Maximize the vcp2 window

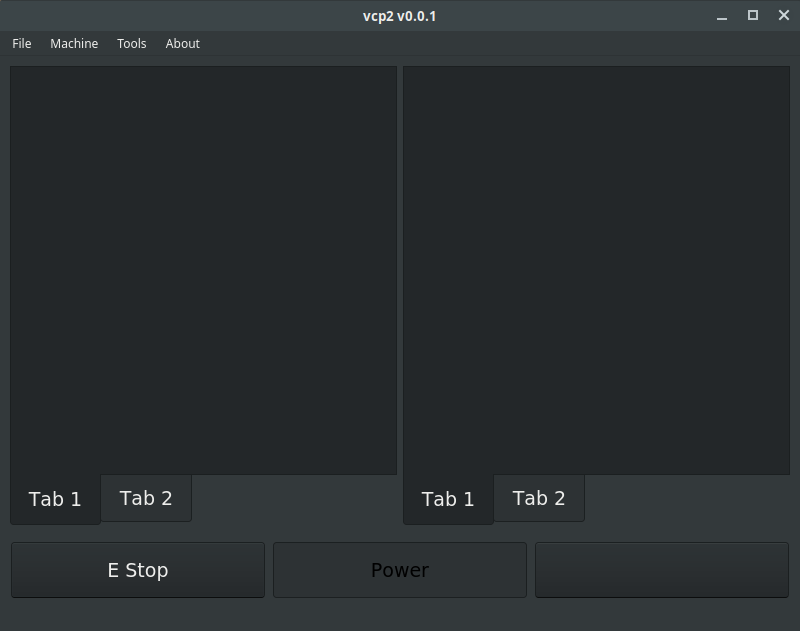click(x=753, y=15)
